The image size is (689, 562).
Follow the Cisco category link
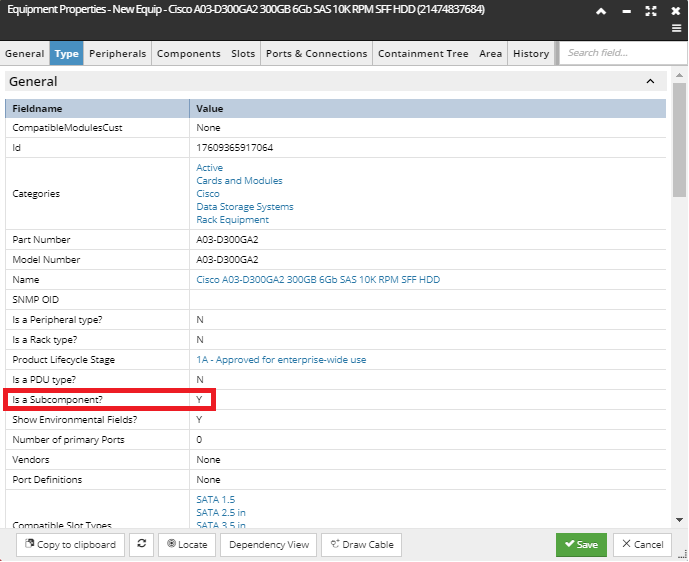pyautogui.click(x=207, y=194)
